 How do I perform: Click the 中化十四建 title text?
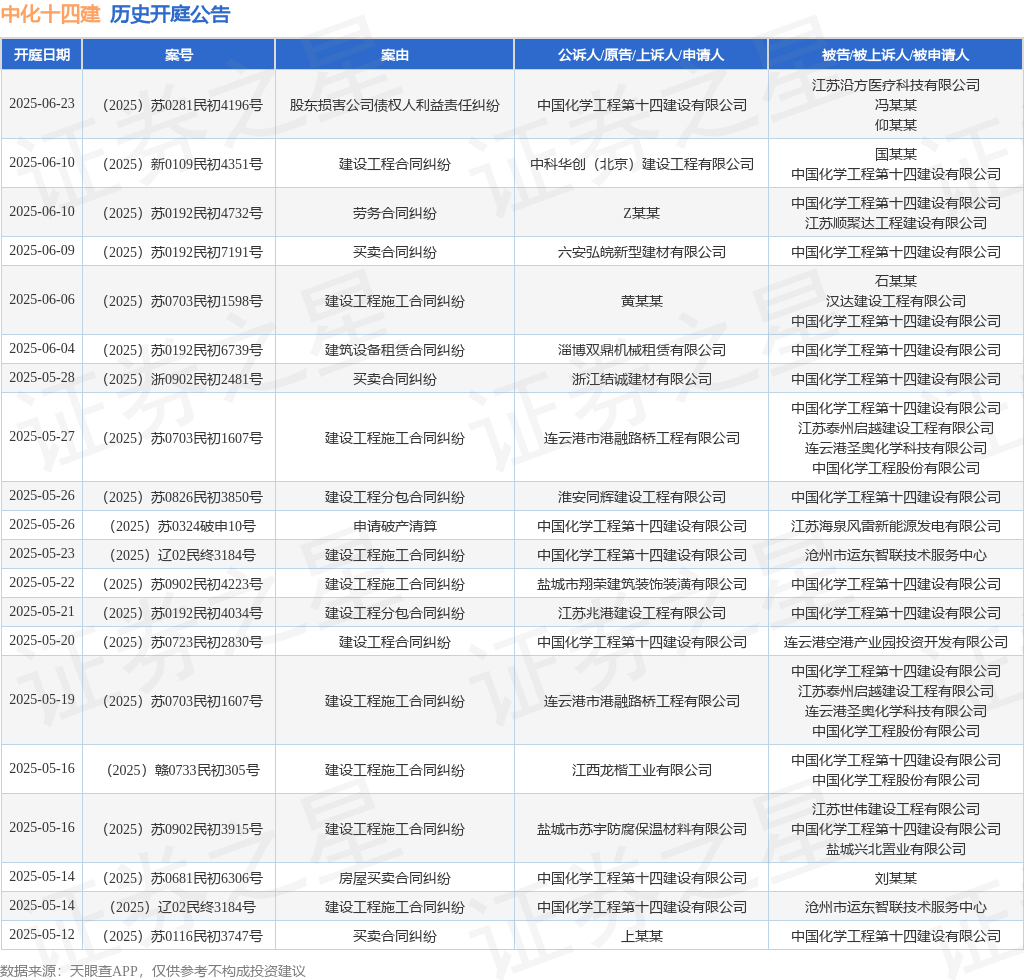tap(51, 14)
